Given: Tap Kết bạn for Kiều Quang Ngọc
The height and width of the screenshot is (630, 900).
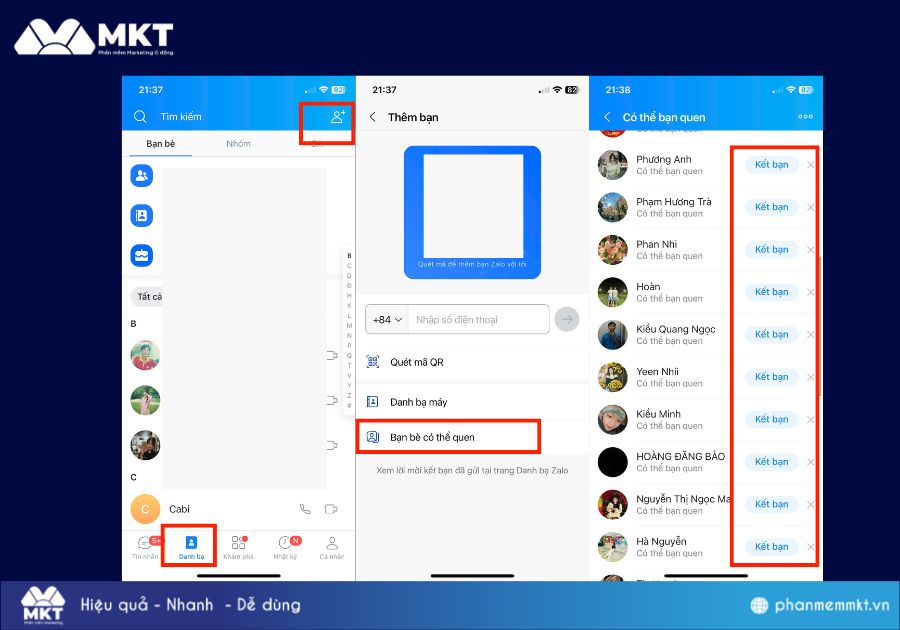Looking at the screenshot, I should [771, 335].
